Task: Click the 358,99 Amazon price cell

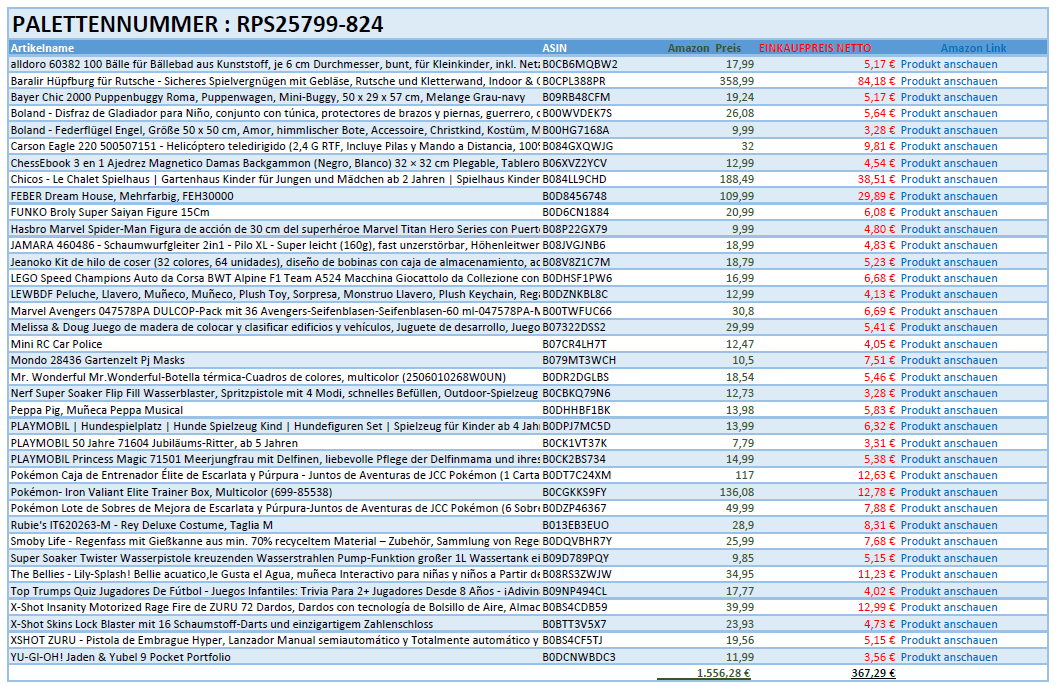Action: coord(736,81)
